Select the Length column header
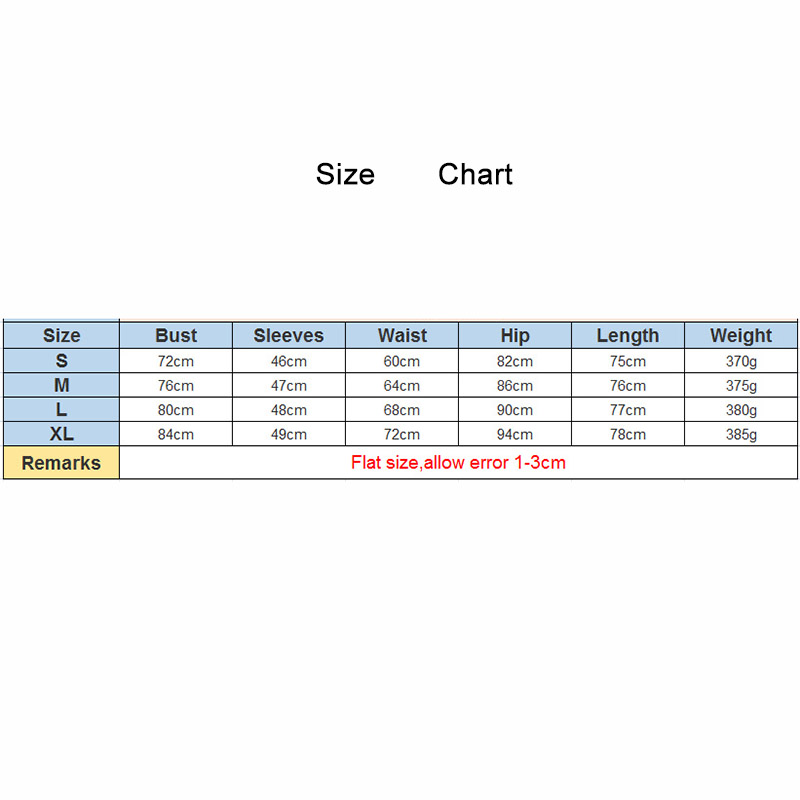800x800 pixels. click(628, 336)
